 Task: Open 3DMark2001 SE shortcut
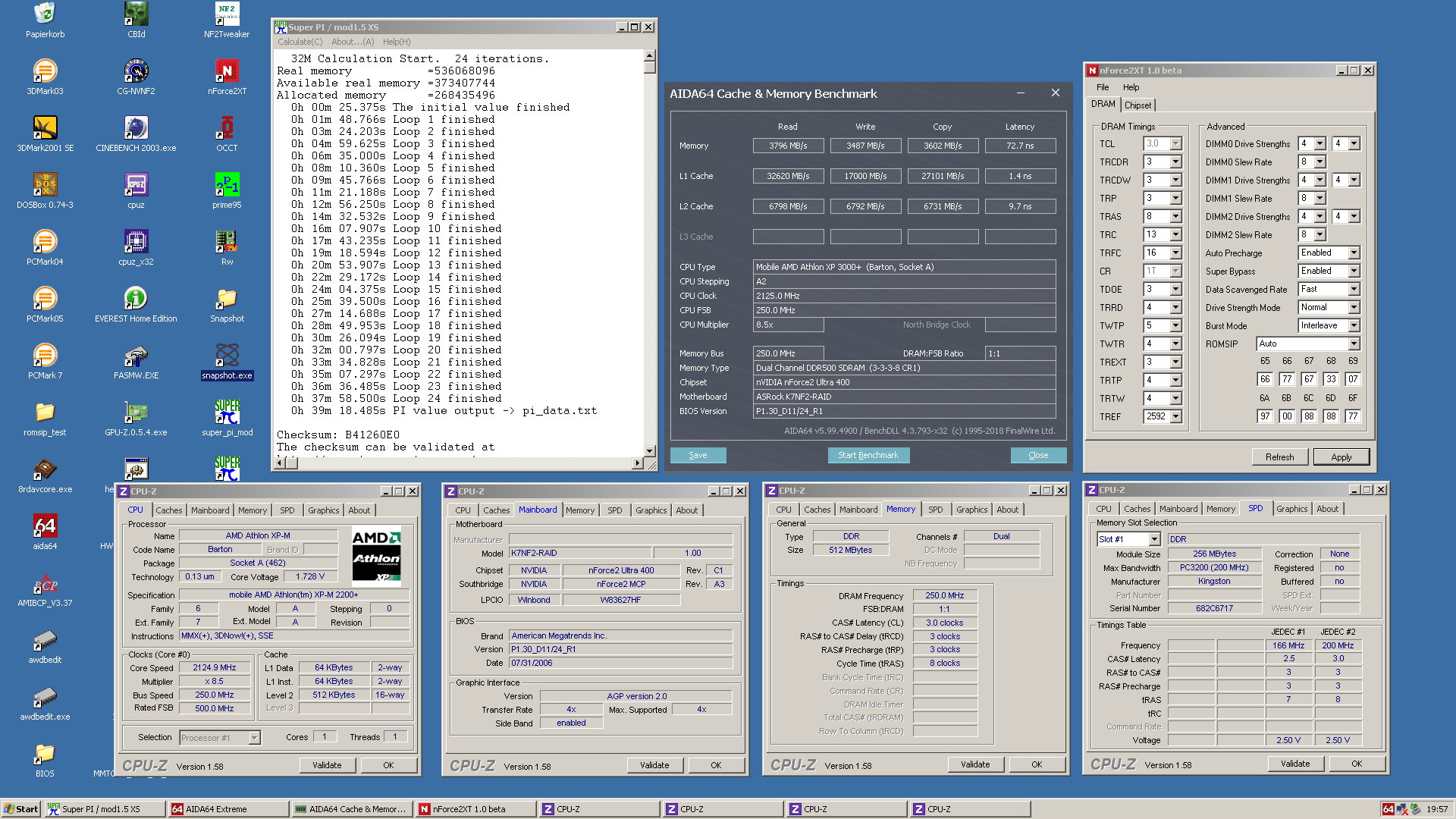(x=45, y=134)
